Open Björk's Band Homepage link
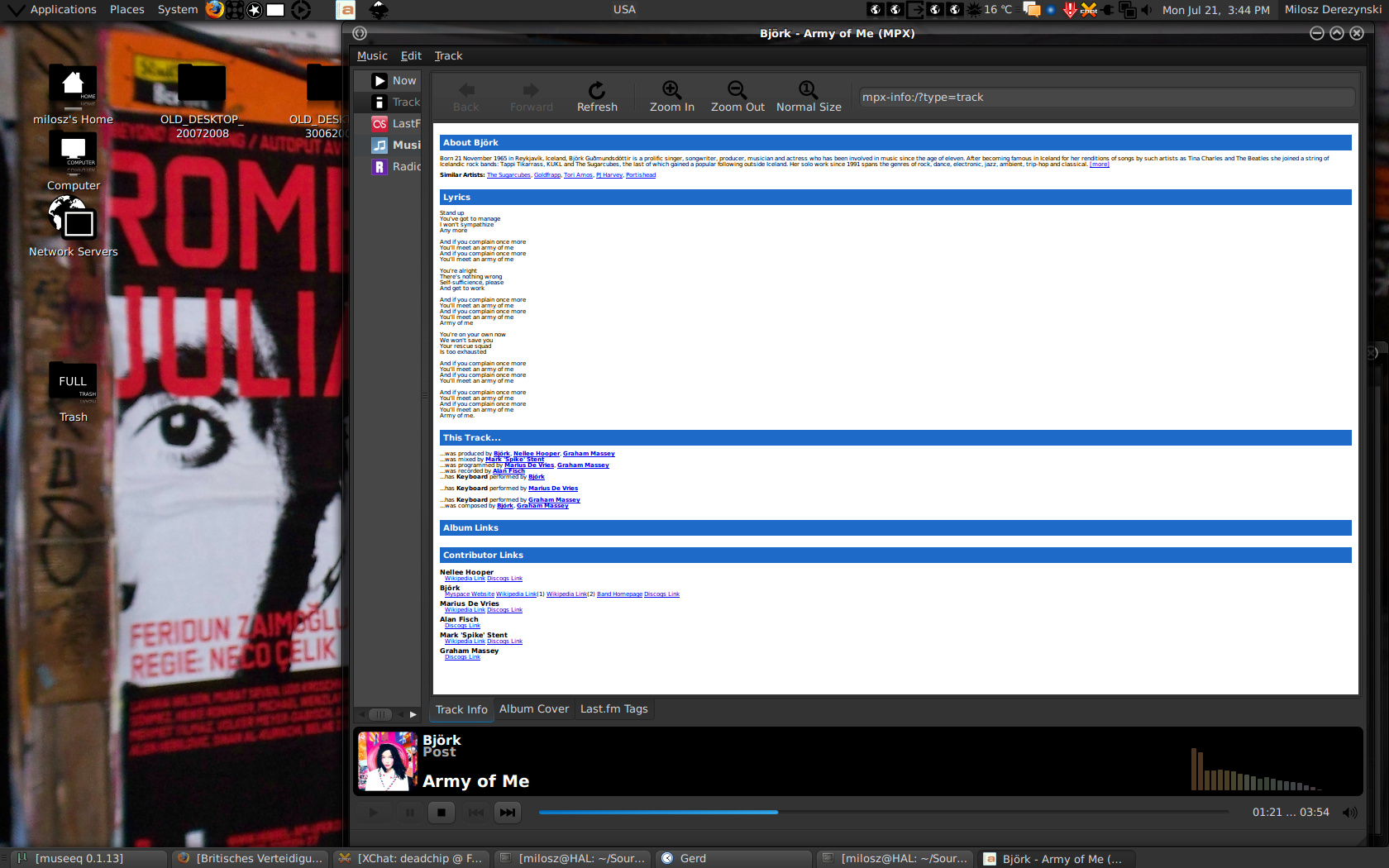 tap(619, 594)
